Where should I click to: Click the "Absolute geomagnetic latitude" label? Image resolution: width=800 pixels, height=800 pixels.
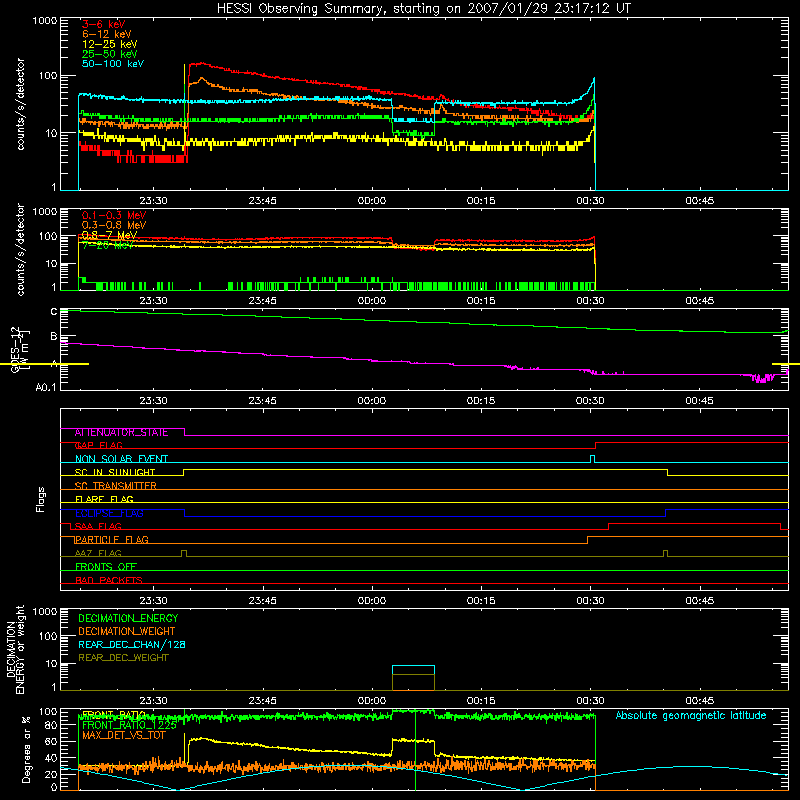tap(691, 716)
